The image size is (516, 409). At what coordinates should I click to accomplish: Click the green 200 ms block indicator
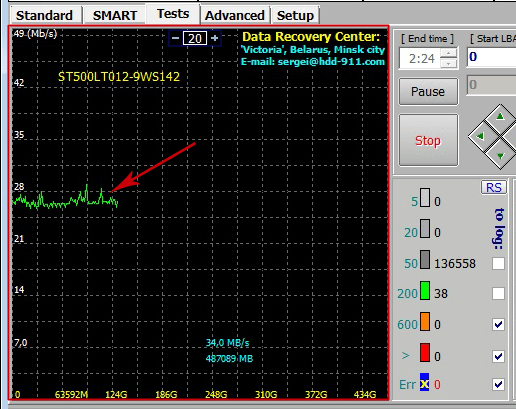[425, 291]
